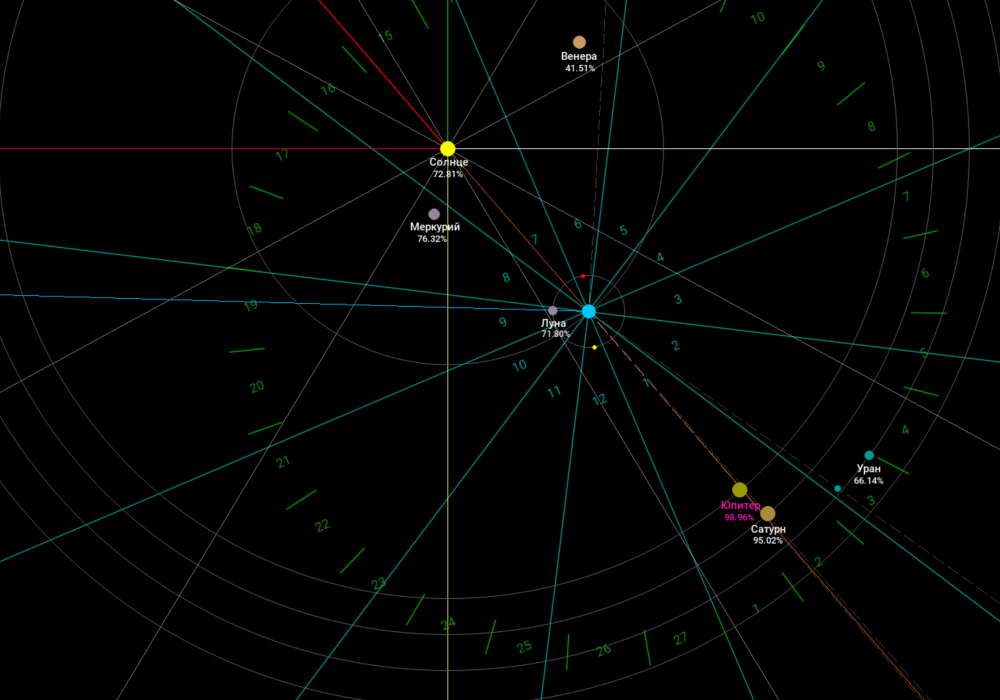Click the green number 23

(x=379, y=583)
